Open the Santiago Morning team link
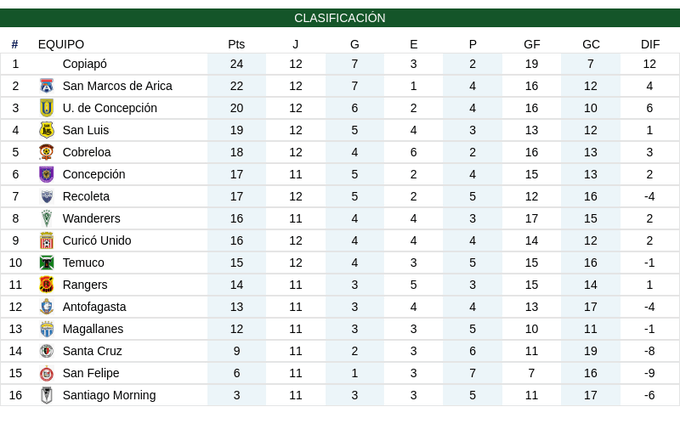This screenshot has height=435, width=680. 109,395
